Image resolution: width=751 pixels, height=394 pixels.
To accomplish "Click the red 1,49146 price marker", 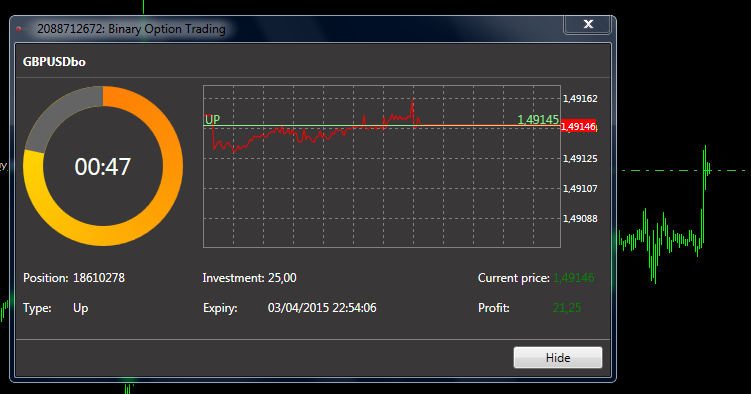I will (x=578, y=126).
